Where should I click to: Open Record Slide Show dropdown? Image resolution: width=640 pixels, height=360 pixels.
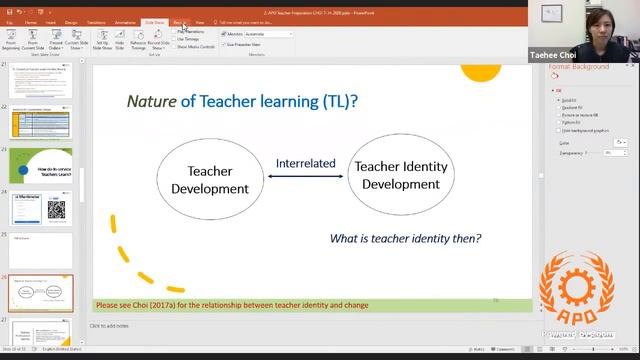pyautogui.click(x=158, y=40)
